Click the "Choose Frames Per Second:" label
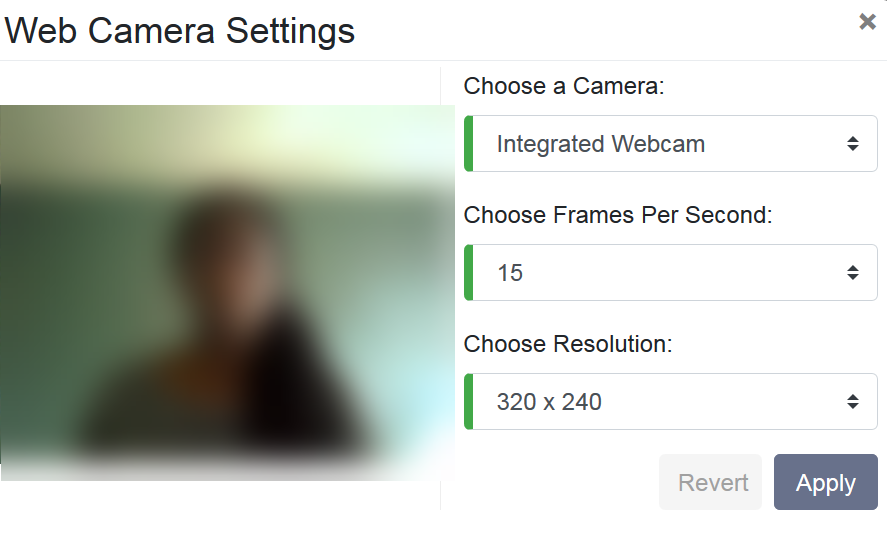The image size is (887, 538). [618, 215]
